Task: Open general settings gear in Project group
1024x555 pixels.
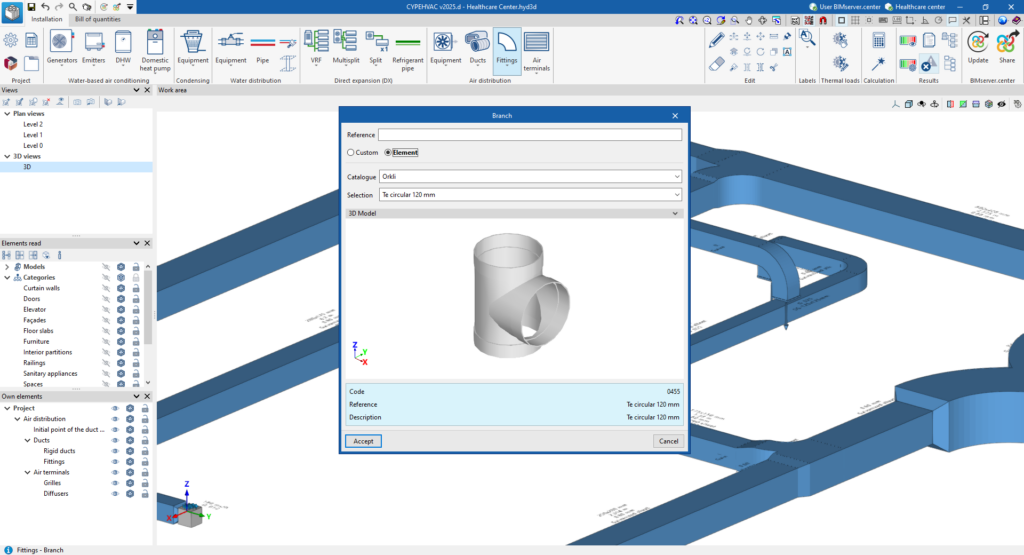Action: coord(10,40)
